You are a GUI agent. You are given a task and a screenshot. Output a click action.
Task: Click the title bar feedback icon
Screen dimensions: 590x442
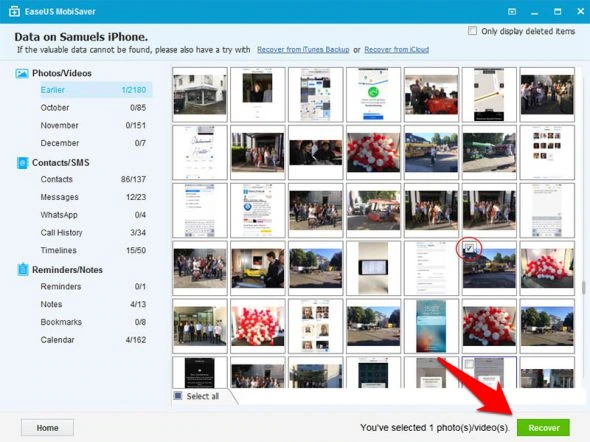[512, 12]
